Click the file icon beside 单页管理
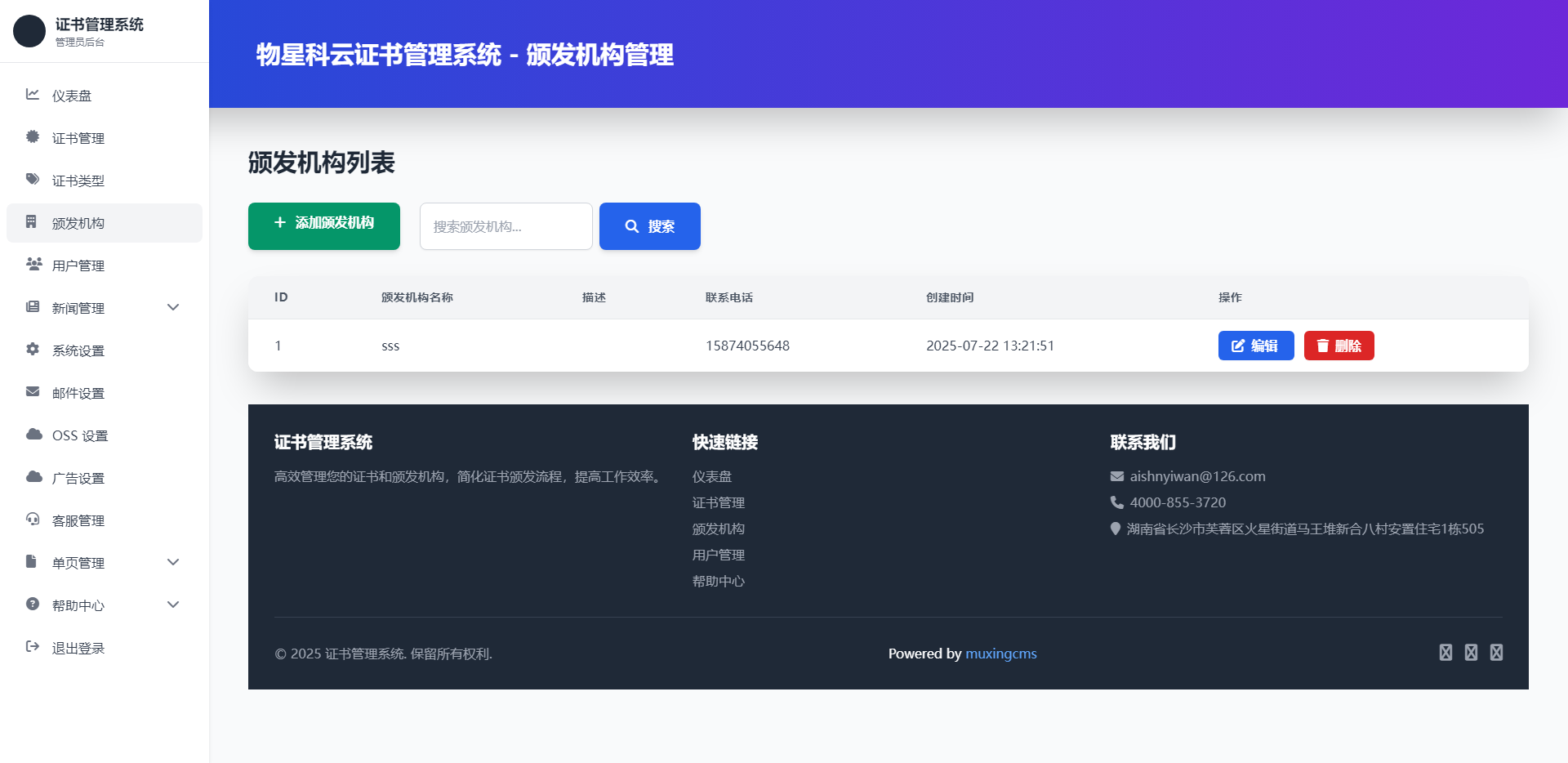The width and height of the screenshot is (1568, 763). point(31,561)
